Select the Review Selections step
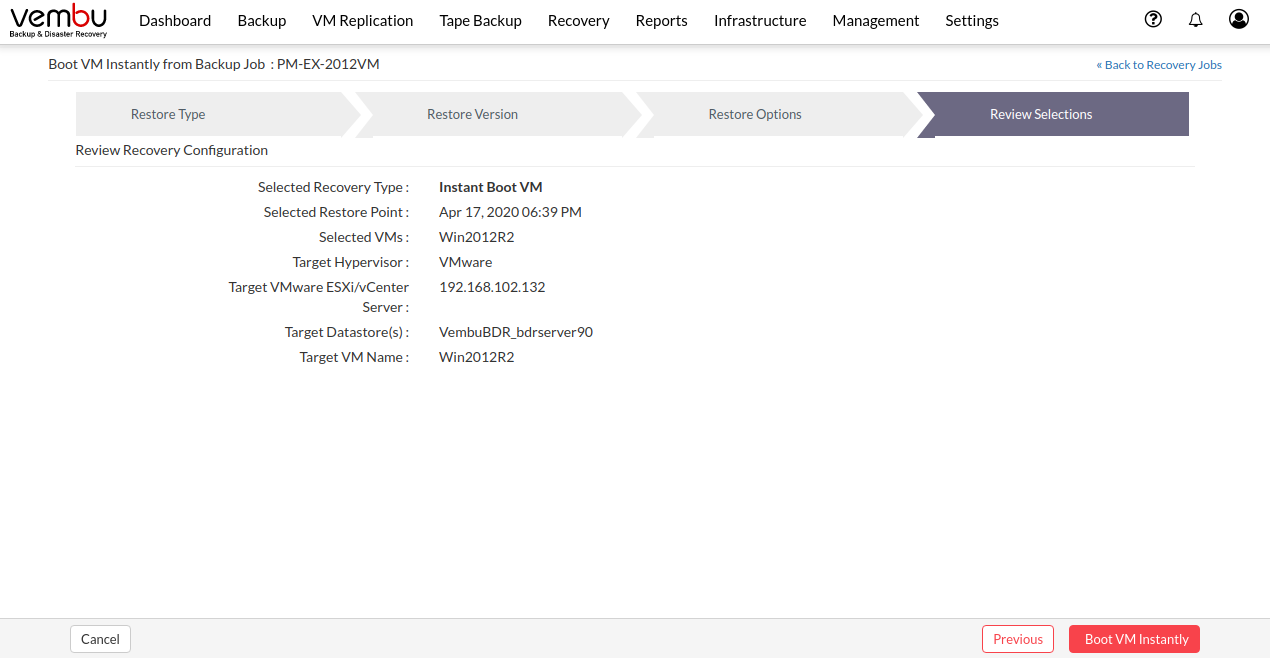This screenshot has height=668, width=1270. coord(1054,114)
